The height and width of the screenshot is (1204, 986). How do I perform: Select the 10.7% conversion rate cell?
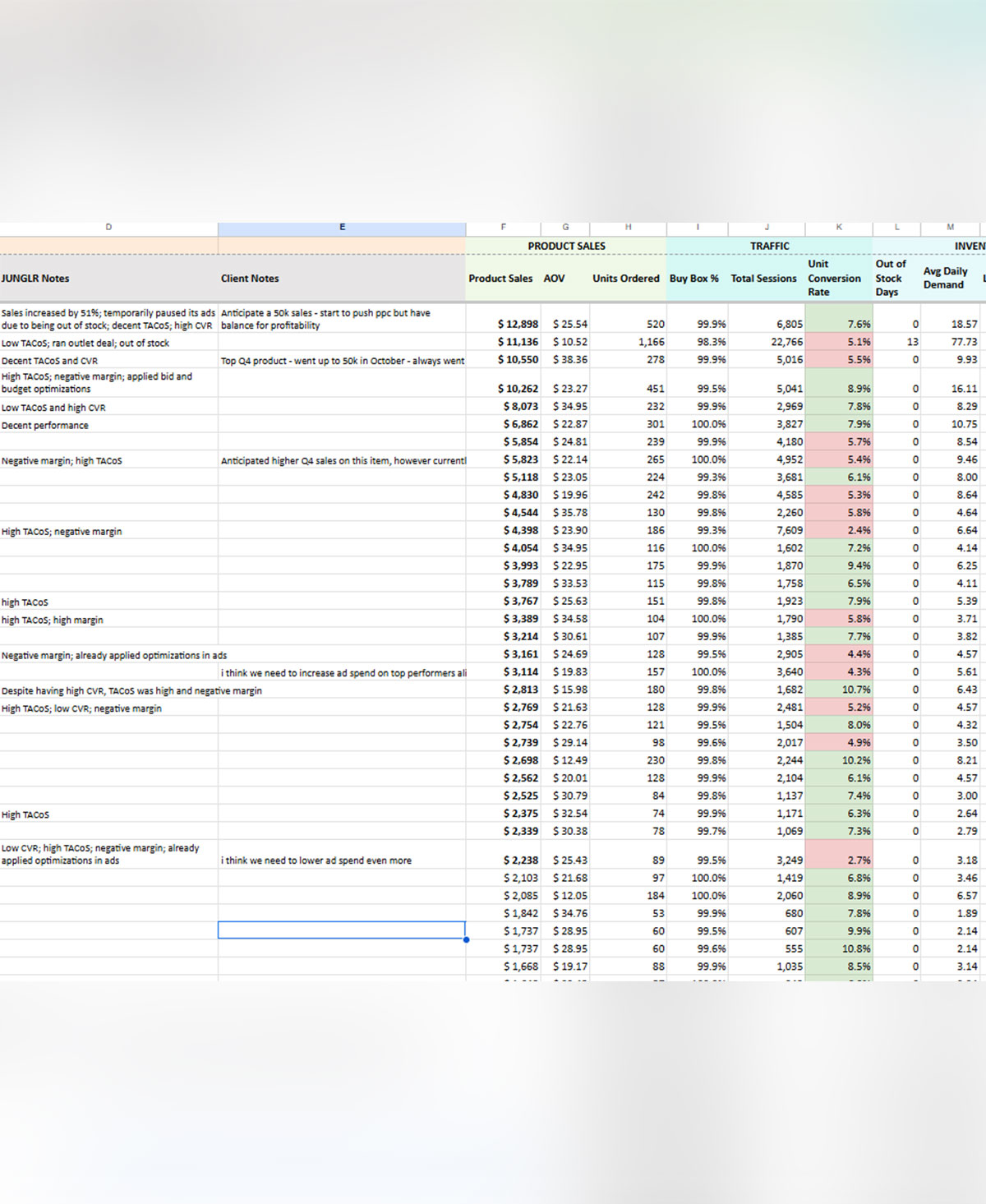[x=839, y=690]
